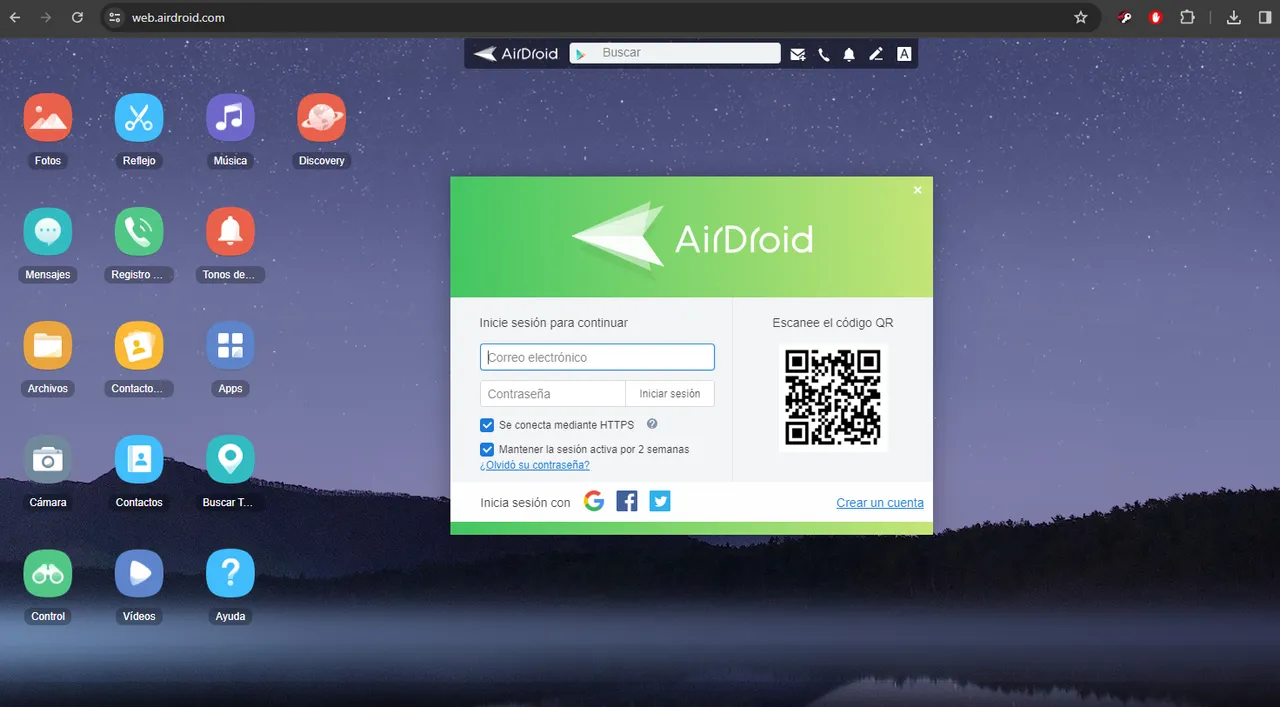The height and width of the screenshot is (707, 1280).
Task: Close the AirDroid login dialog
Action: [917, 190]
